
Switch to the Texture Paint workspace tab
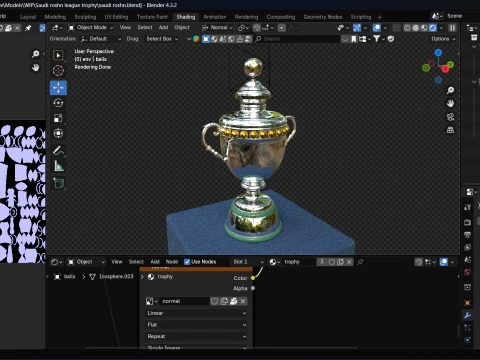(x=152, y=17)
